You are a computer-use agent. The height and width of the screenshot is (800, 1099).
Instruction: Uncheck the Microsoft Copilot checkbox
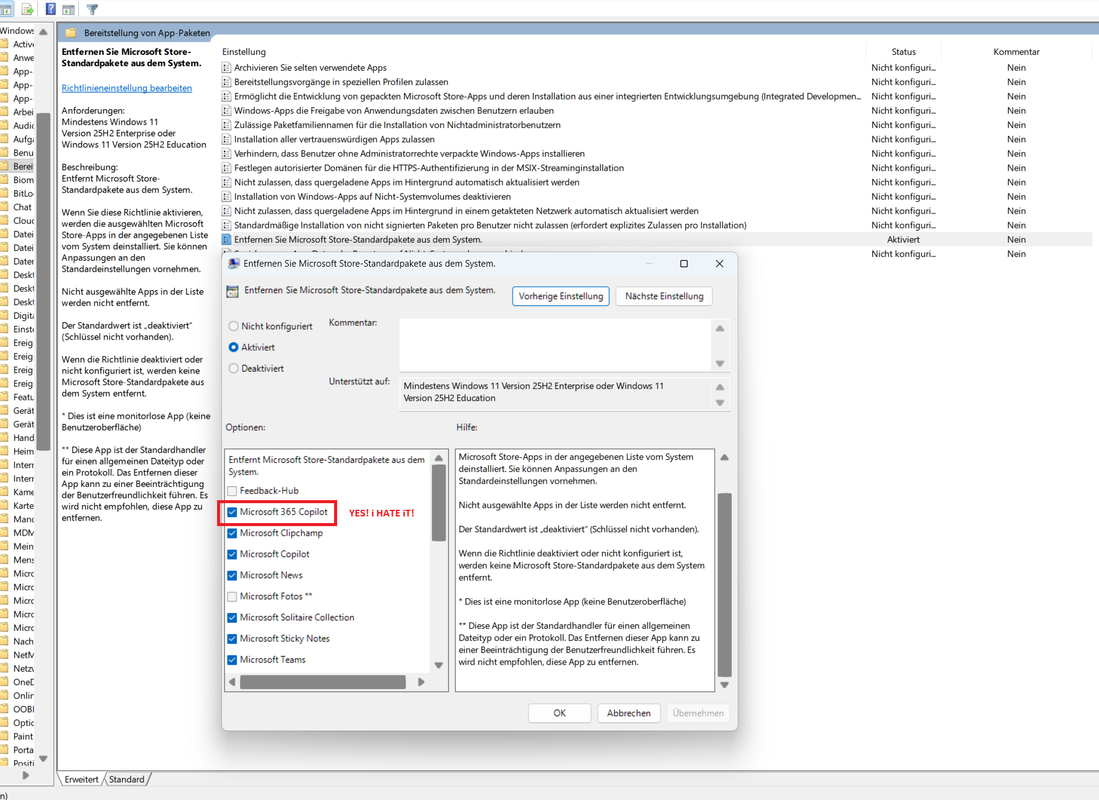tap(232, 554)
